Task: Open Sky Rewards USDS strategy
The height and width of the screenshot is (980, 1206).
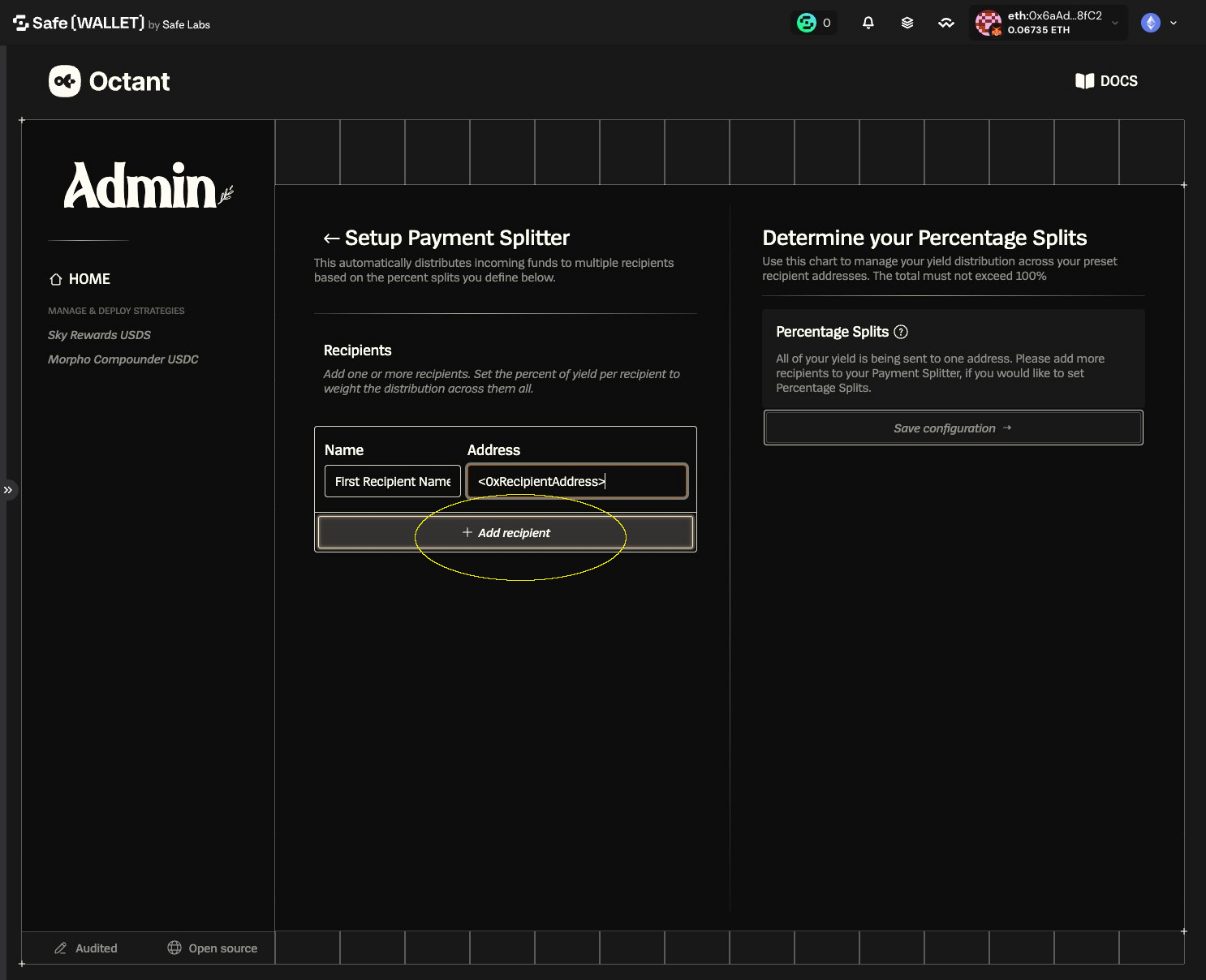Action: (x=99, y=335)
